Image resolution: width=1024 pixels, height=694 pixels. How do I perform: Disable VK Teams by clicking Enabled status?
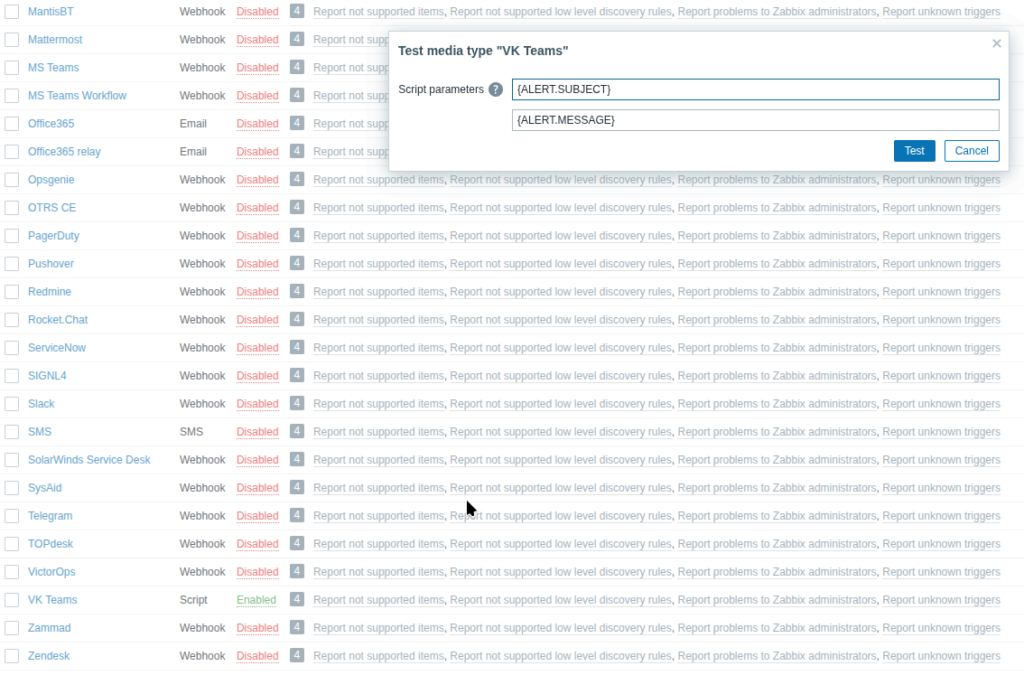click(256, 600)
